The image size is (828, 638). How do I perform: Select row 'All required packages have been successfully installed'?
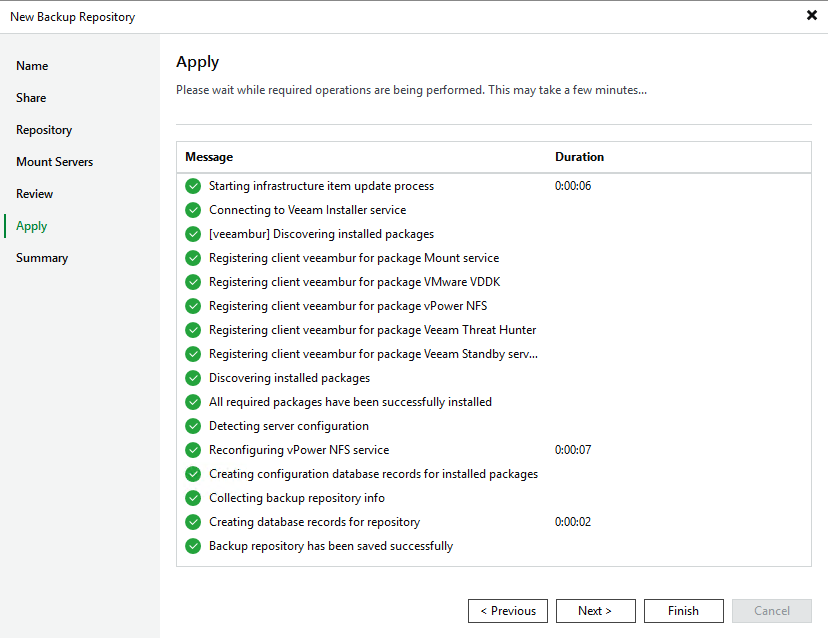[494, 402]
